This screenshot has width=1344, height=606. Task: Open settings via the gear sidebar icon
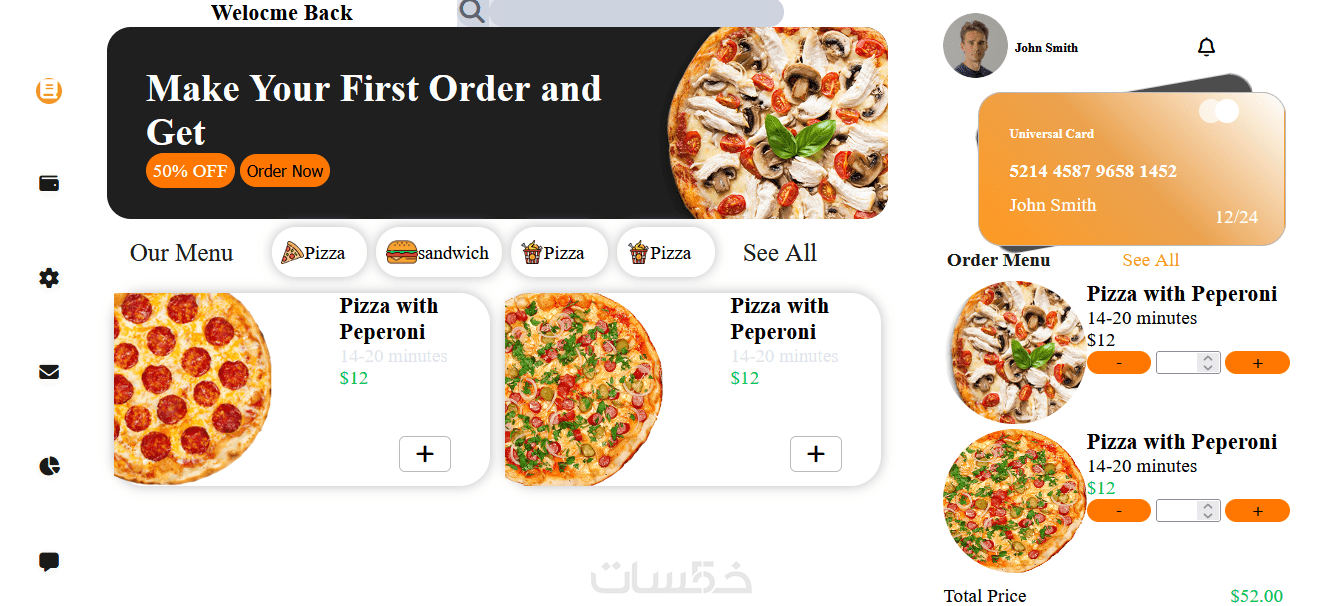[49, 278]
